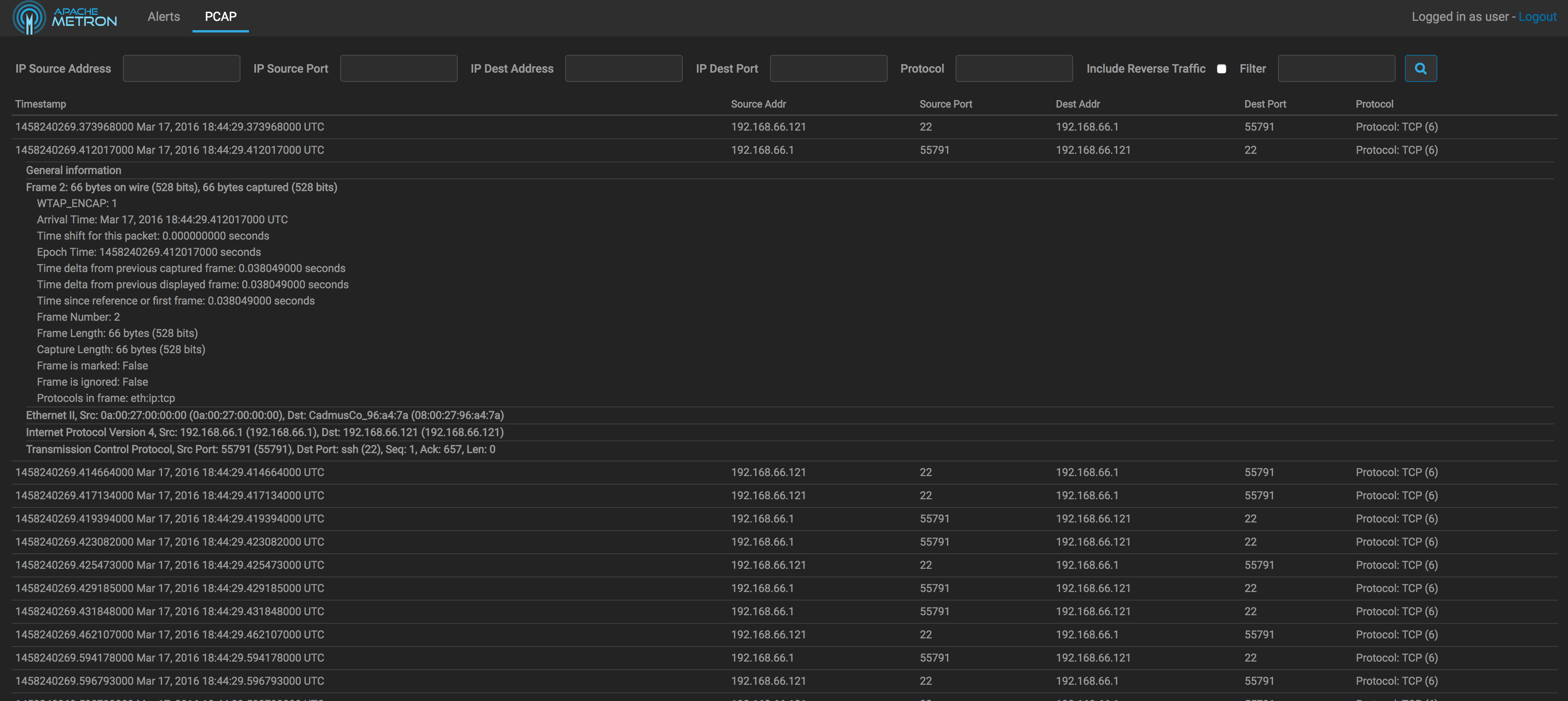Expand Transmission Control Protocol section
The height and width of the screenshot is (701, 1568).
[261, 450]
